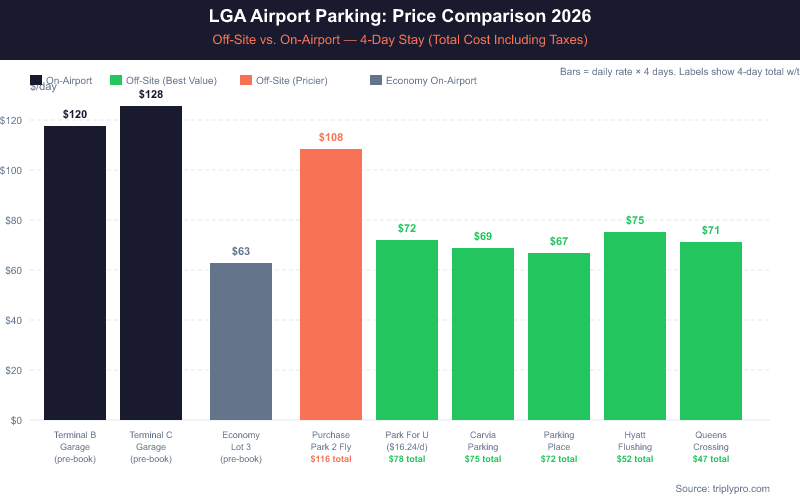Click the Hyatt Flushing bar

click(635, 325)
